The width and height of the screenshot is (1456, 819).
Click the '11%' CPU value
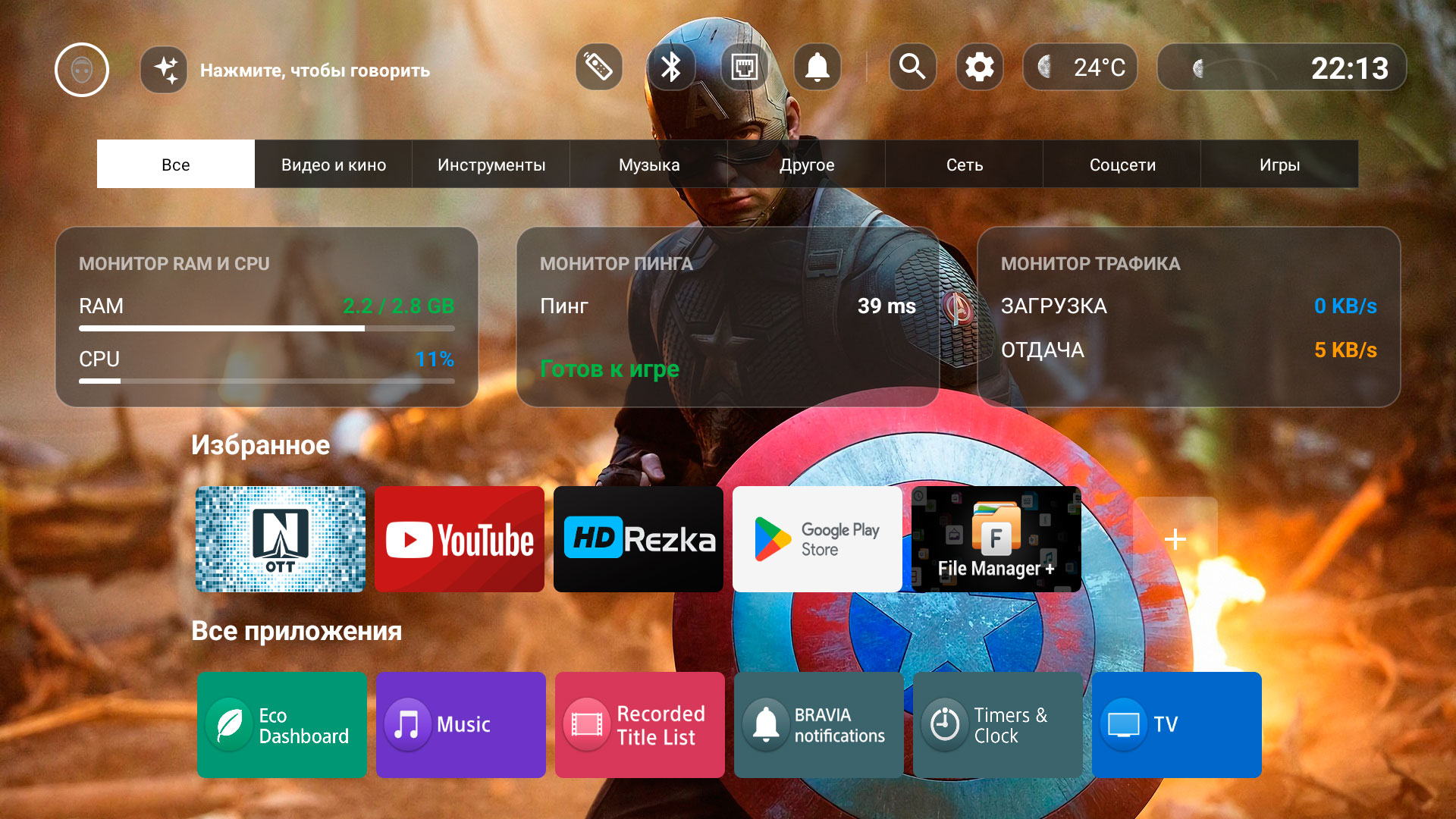point(435,359)
